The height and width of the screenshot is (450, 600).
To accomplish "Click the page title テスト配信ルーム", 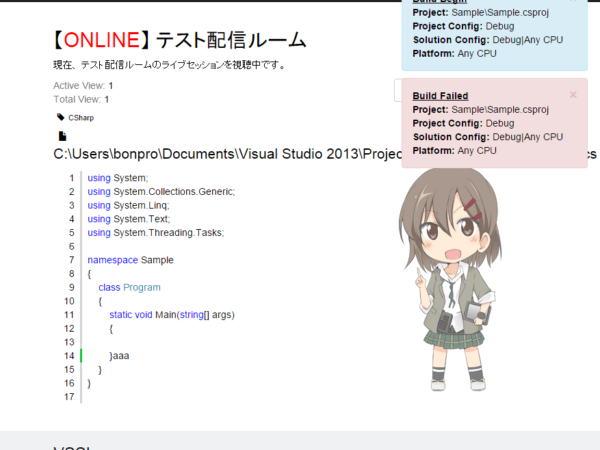I will pyautogui.click(x=231, y=40).
